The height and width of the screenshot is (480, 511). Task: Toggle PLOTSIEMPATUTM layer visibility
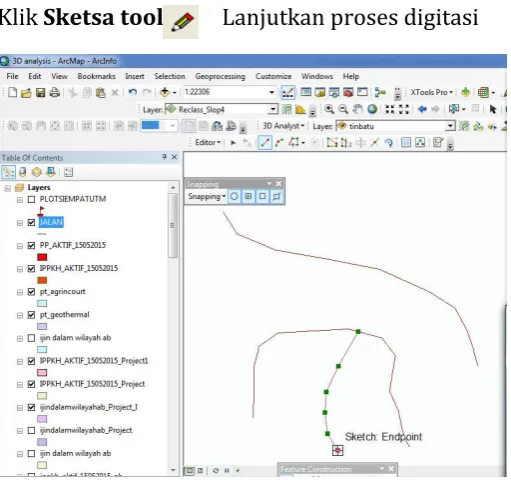[x=31, y=199]
